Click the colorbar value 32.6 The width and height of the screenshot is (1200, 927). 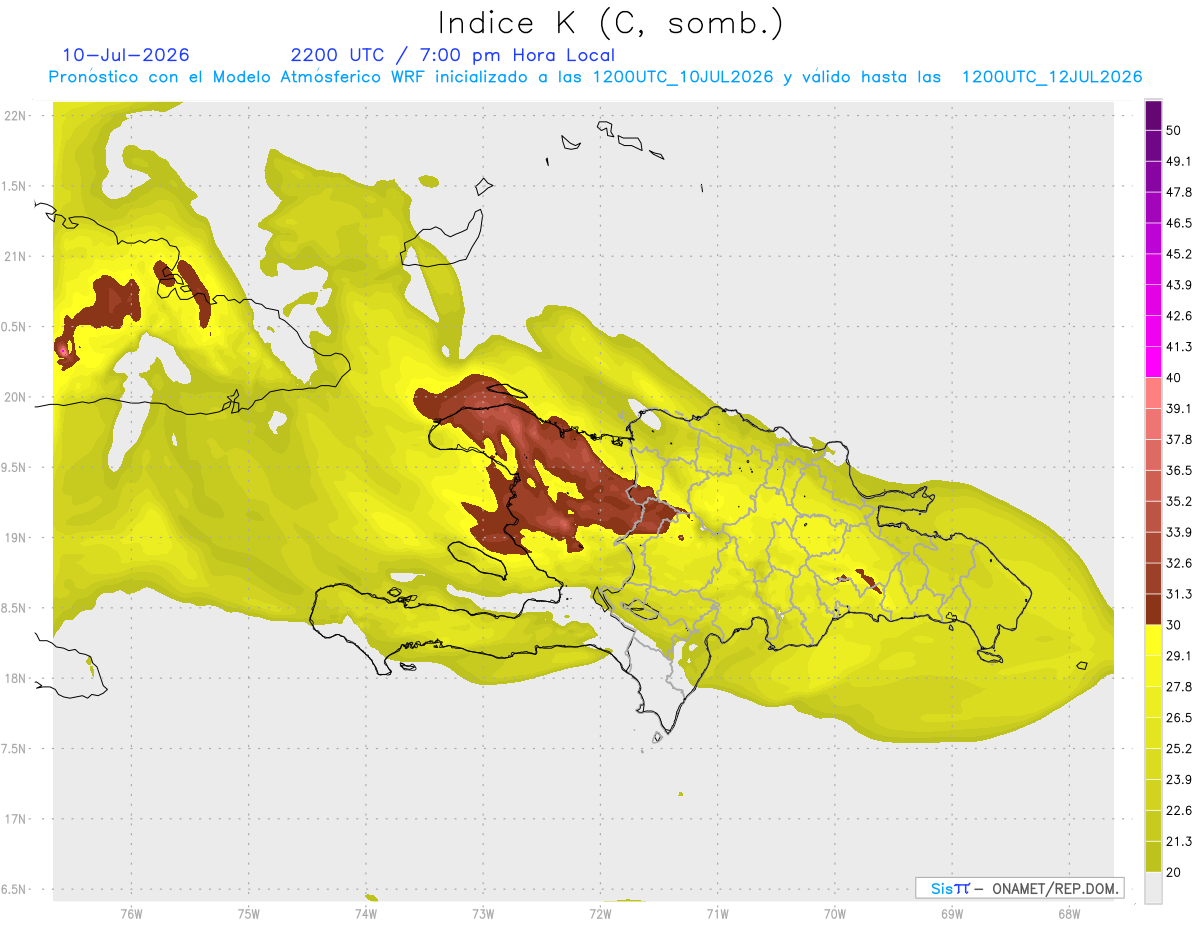tap(1179, 563)
